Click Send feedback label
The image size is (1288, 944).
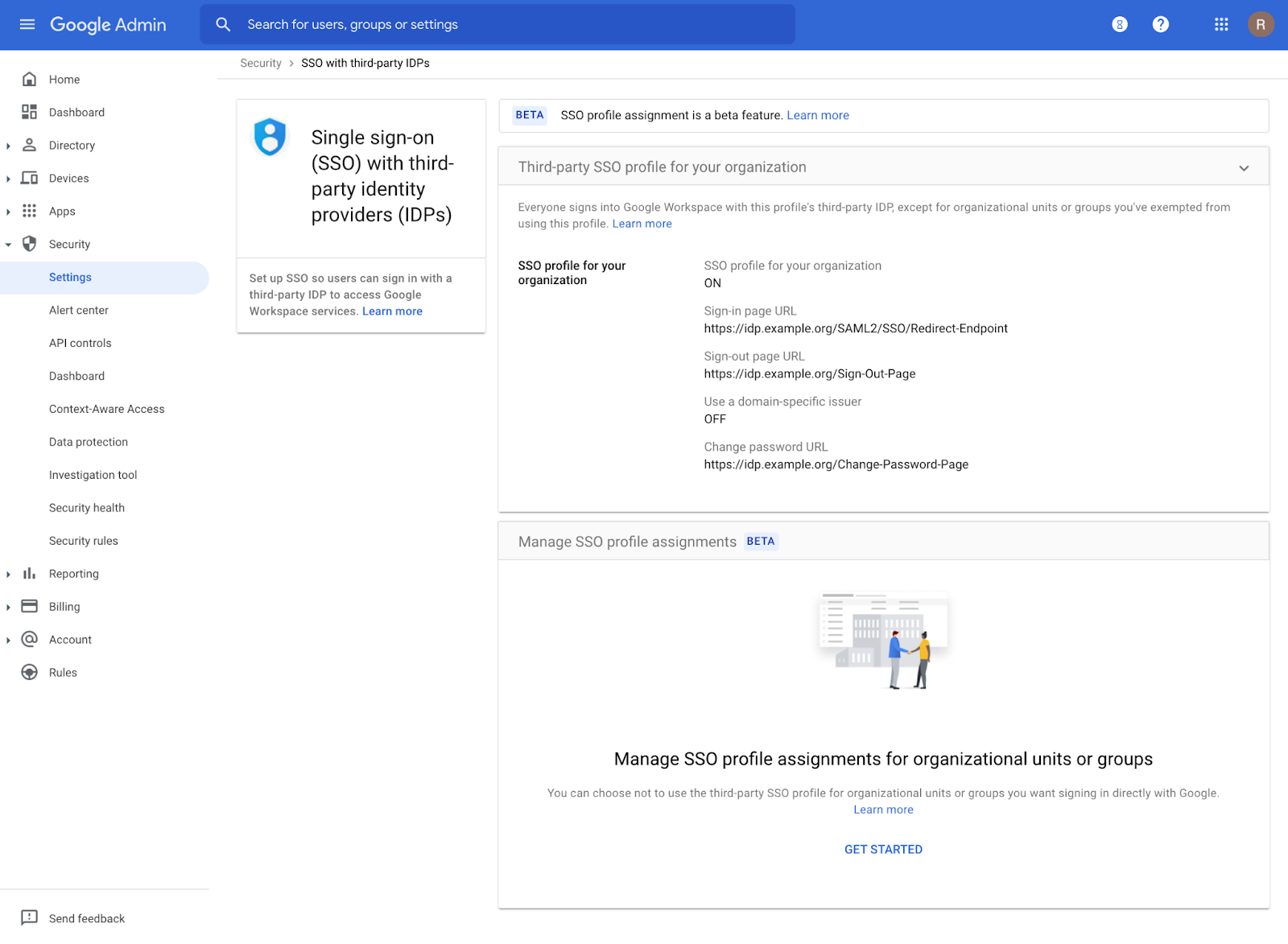87,918
